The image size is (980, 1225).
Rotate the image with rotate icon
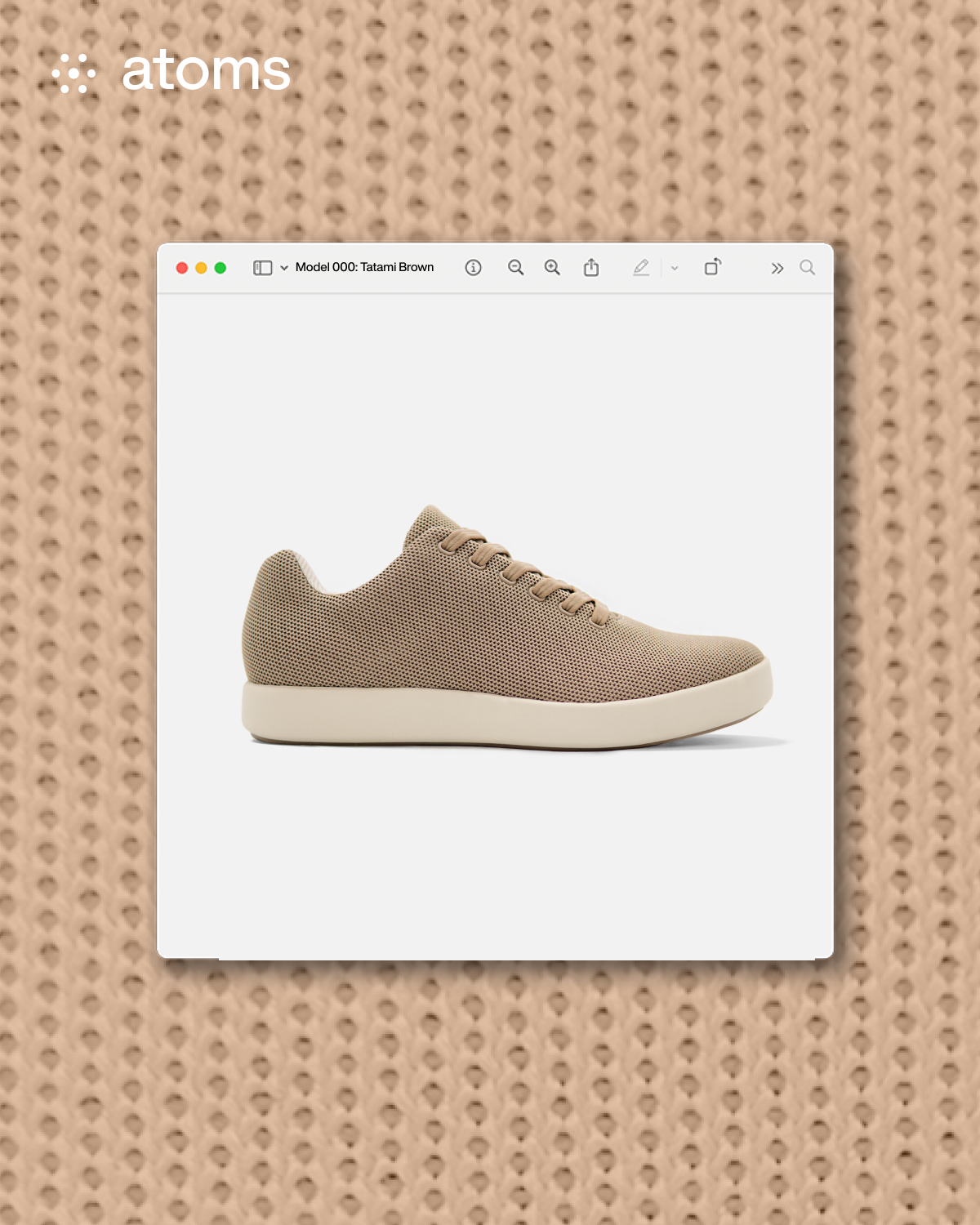[x=712, y=267]
